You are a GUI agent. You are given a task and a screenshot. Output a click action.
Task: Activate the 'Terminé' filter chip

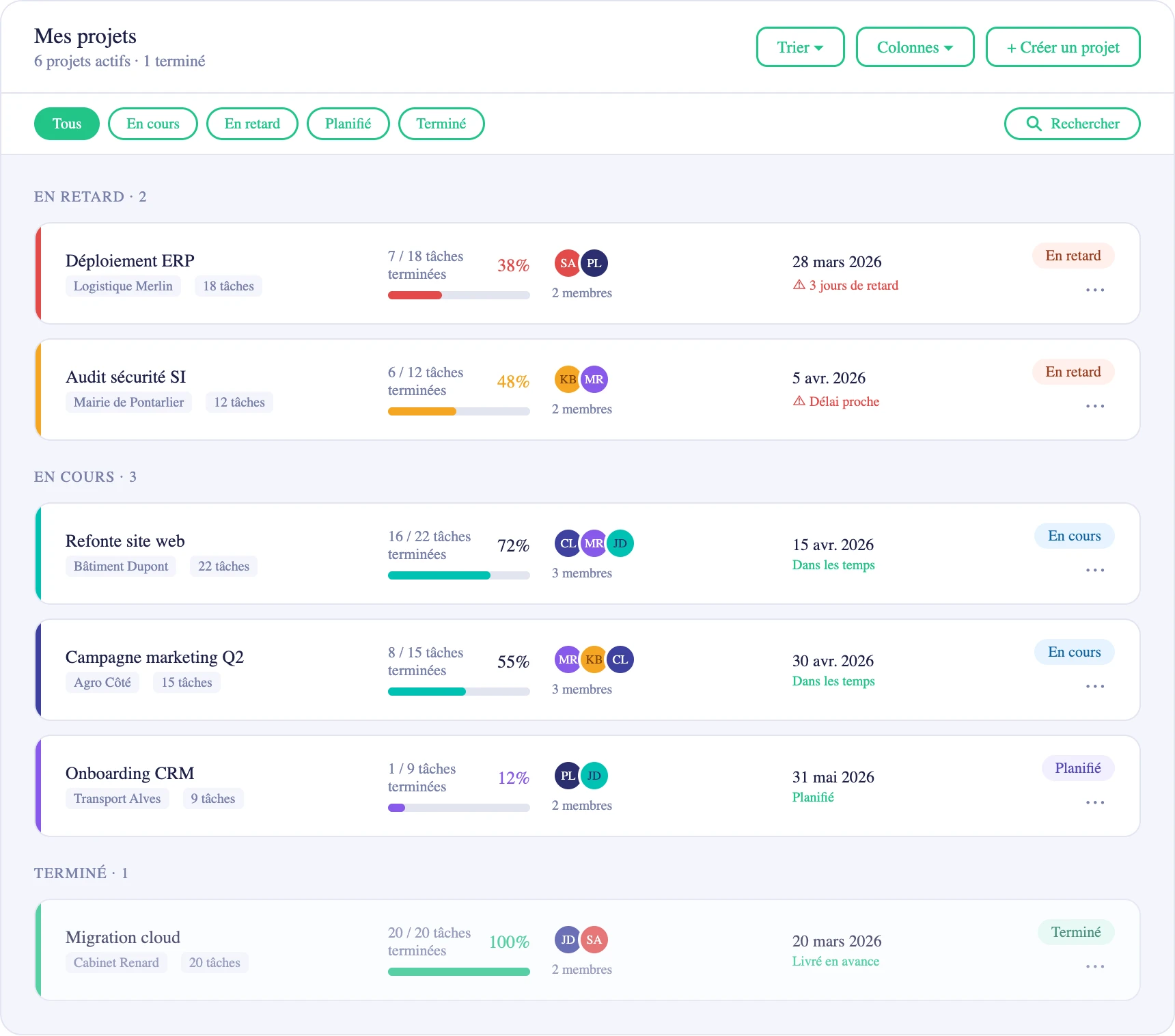[x=441, y=124]
